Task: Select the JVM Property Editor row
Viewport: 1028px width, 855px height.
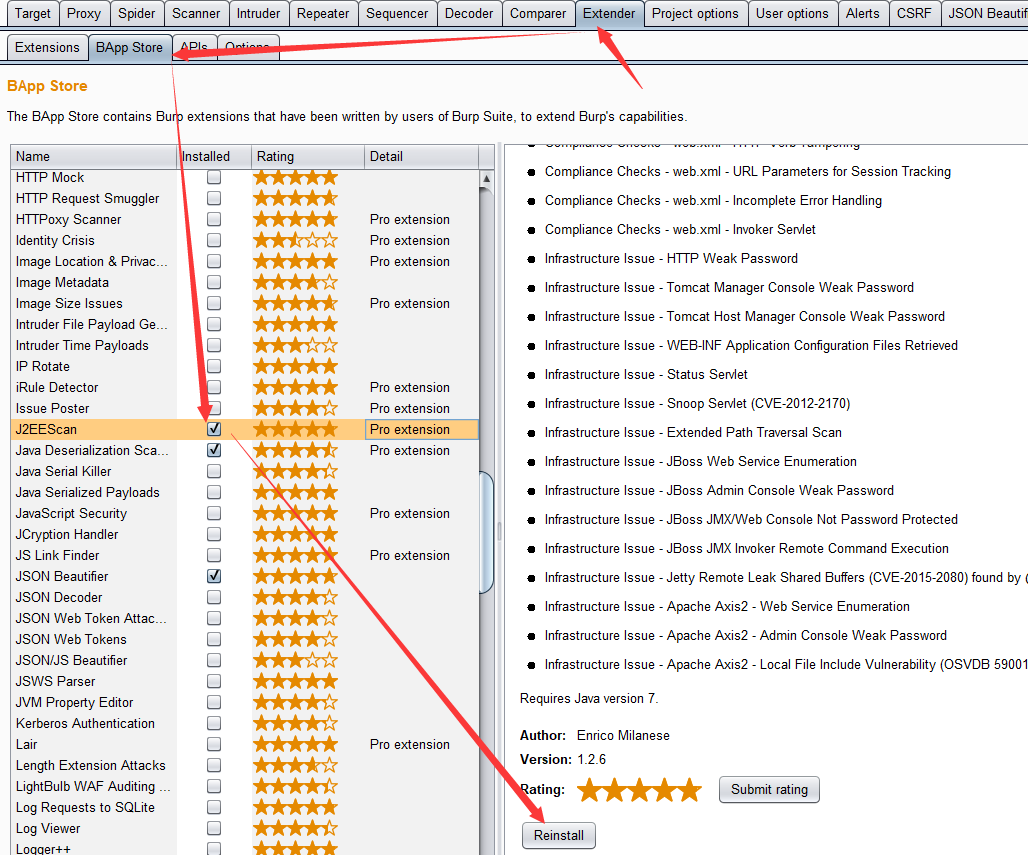Action: (x=245, y=702)
